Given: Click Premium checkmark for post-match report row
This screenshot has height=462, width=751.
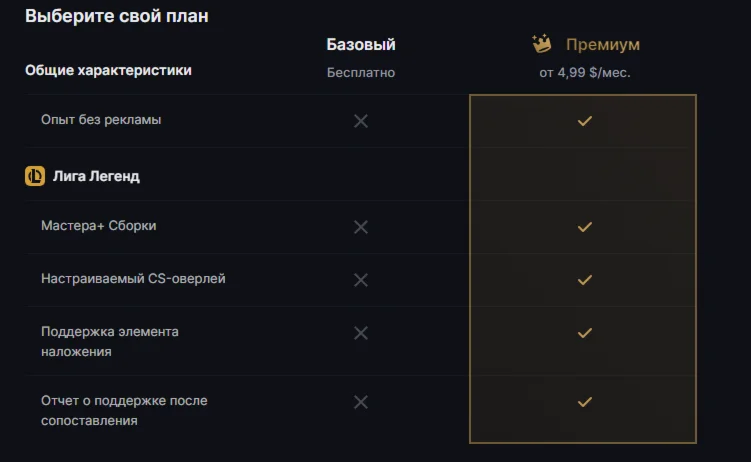Looking at the screenshot, I should click(x=585, y=402).
